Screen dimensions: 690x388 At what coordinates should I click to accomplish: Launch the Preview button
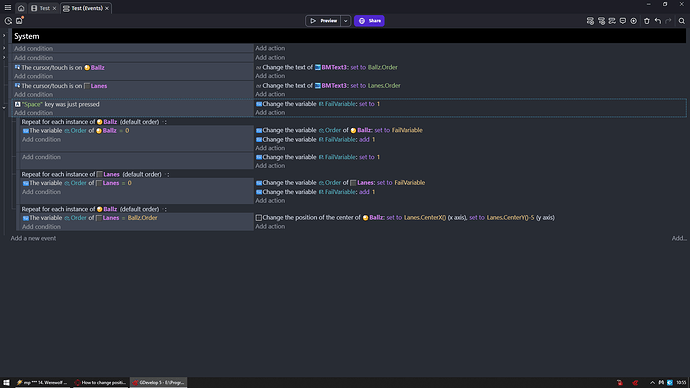pos(323,21)
